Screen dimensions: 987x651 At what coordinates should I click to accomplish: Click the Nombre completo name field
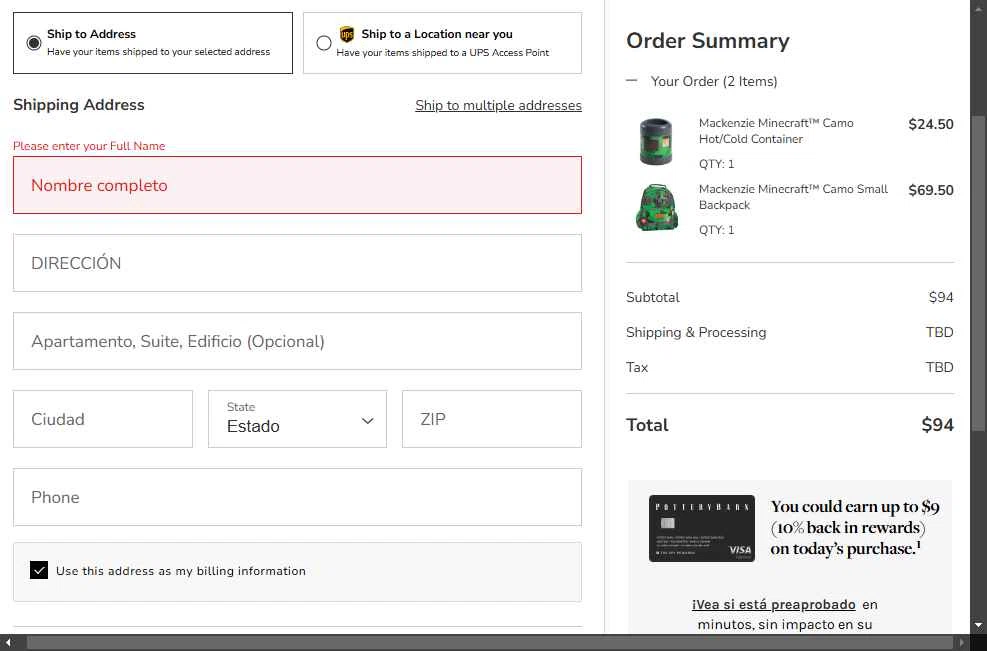point(297,185)
